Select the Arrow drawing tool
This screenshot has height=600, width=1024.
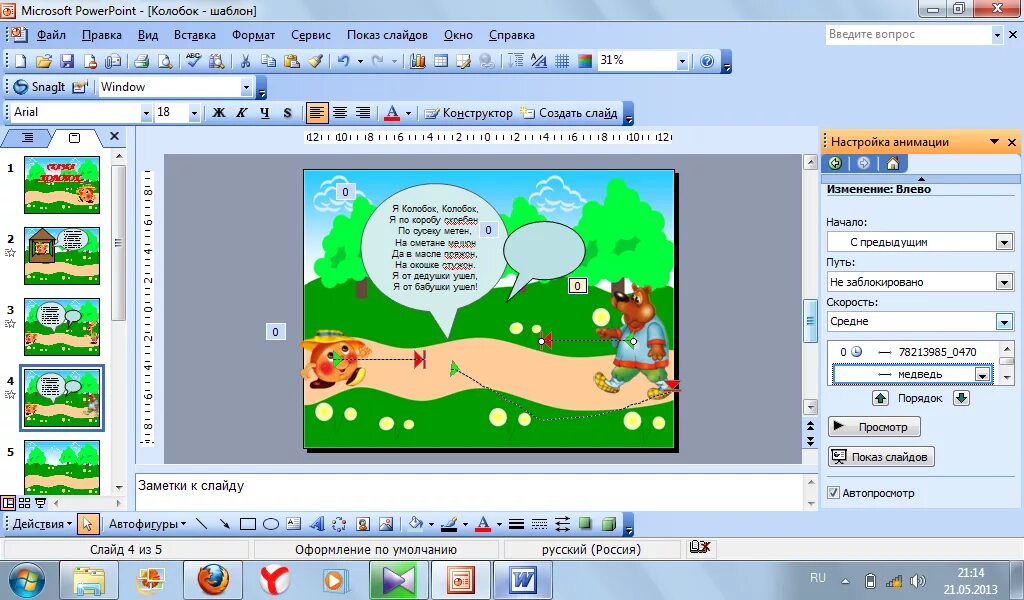click(224, 524)
